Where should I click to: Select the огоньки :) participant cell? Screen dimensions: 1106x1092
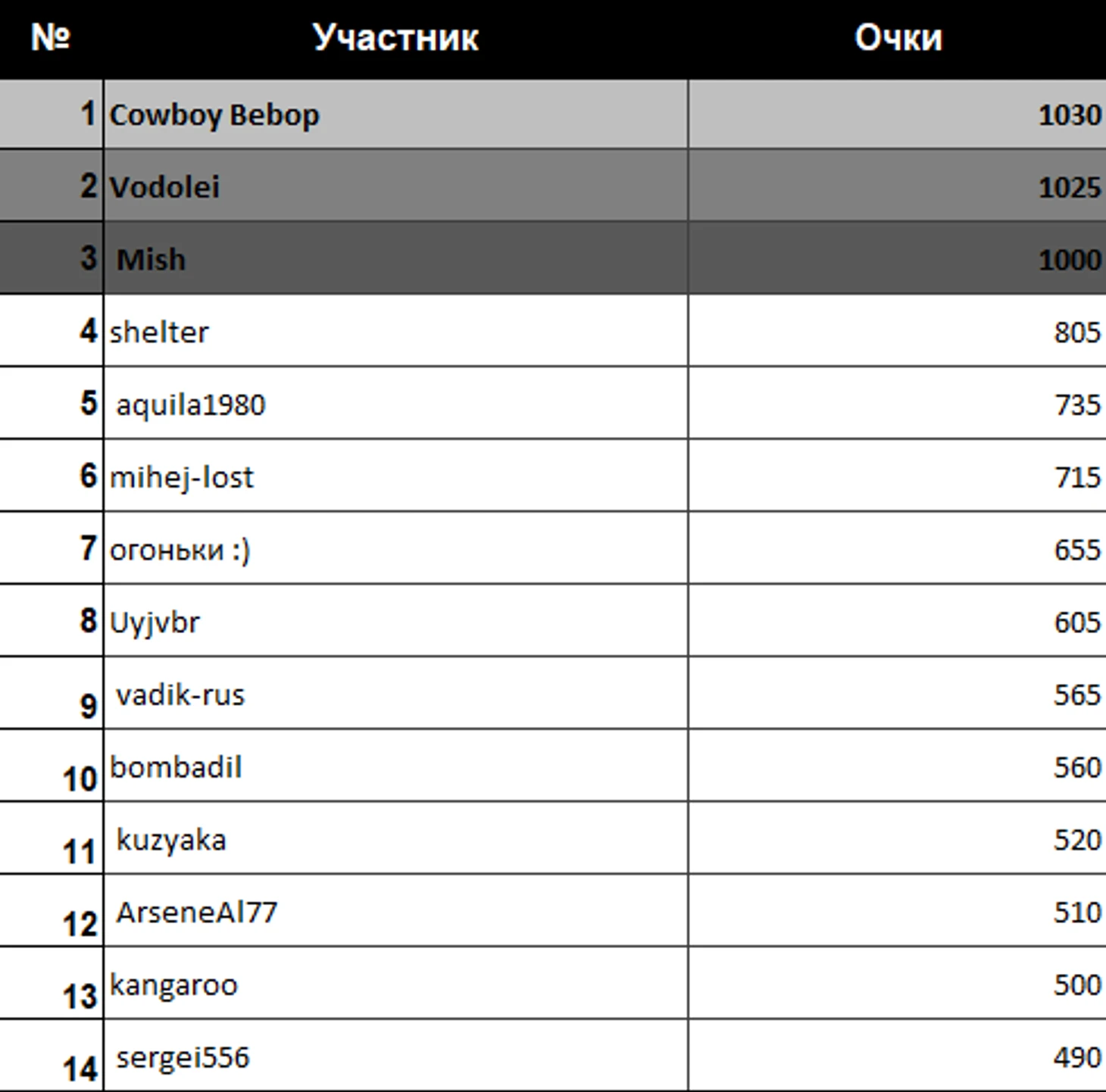[395, 549]
